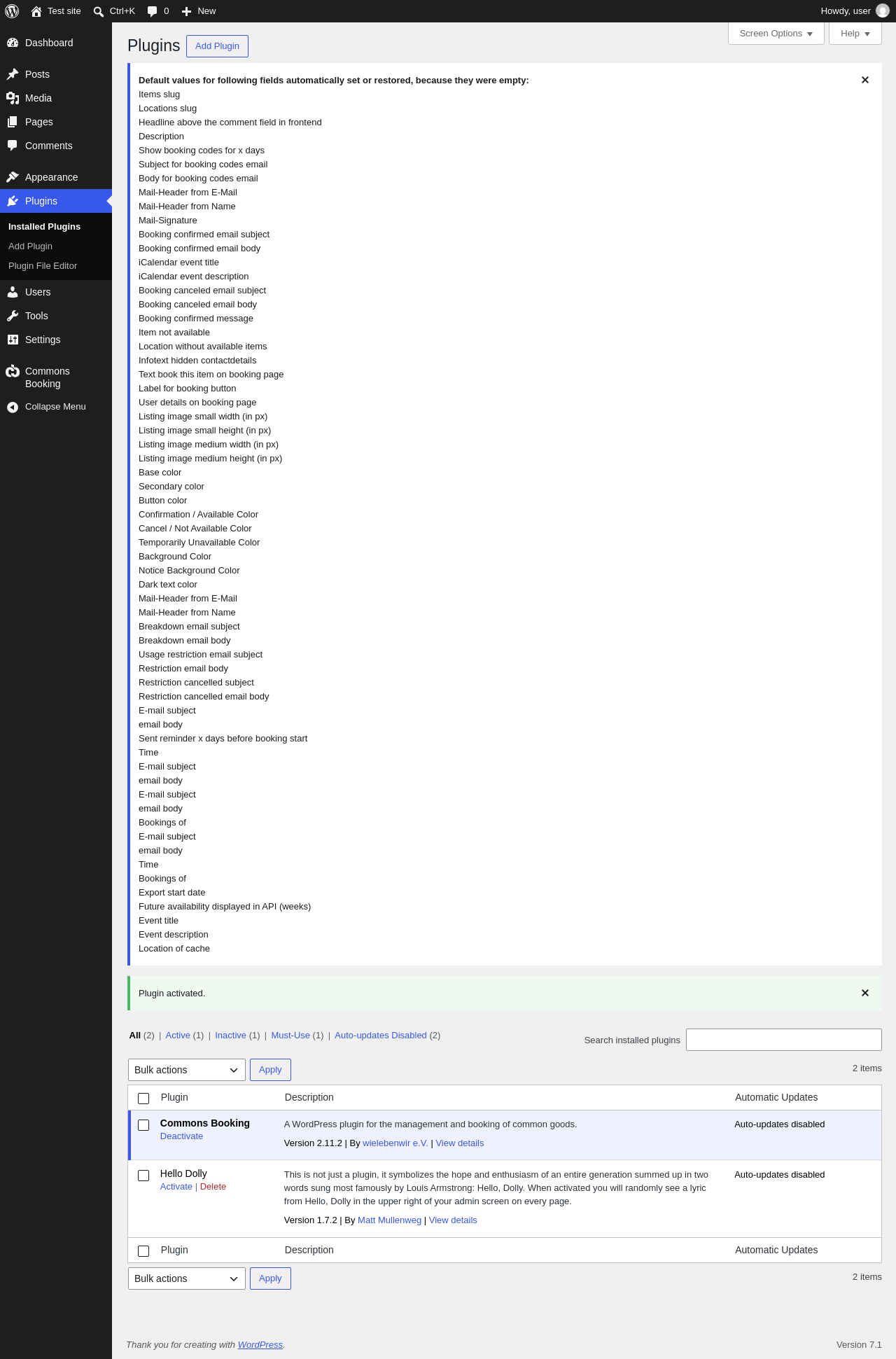The width and height of the screenshot is (896, 1359).
Task: Open the user avatar icon
Action: point(883,11)
